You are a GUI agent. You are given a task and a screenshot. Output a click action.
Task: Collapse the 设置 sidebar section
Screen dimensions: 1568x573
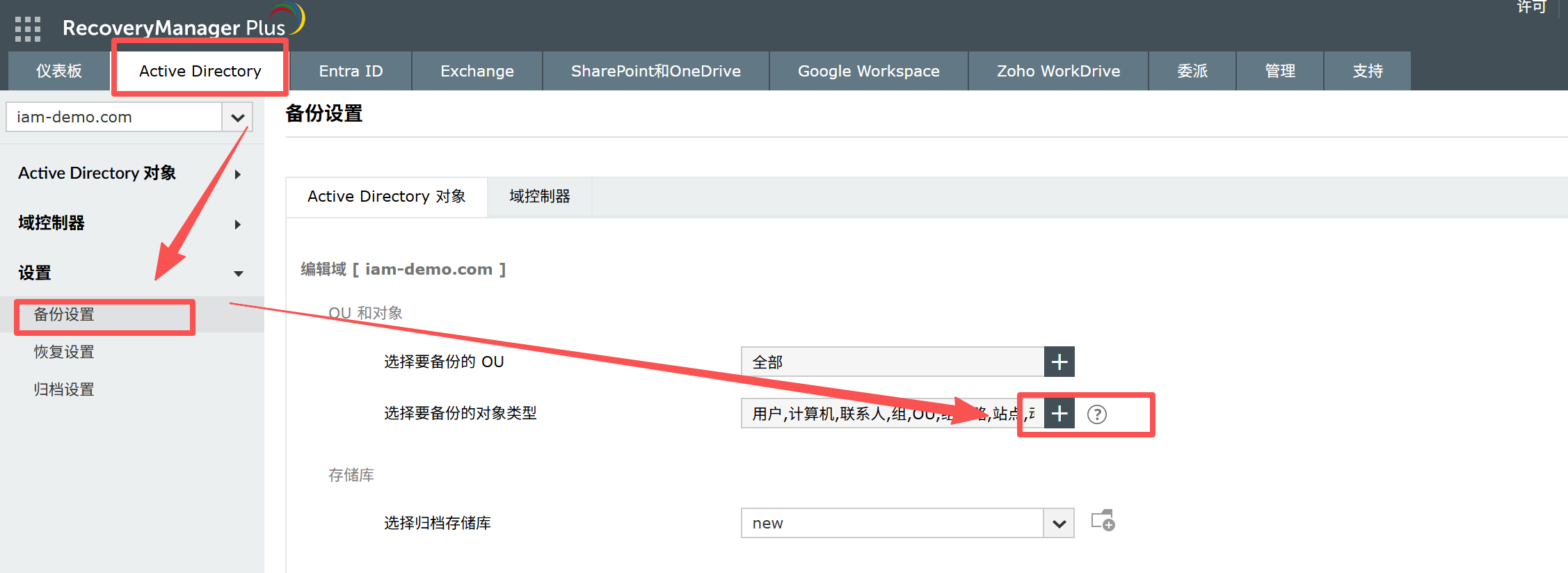[x=238, y=273]
